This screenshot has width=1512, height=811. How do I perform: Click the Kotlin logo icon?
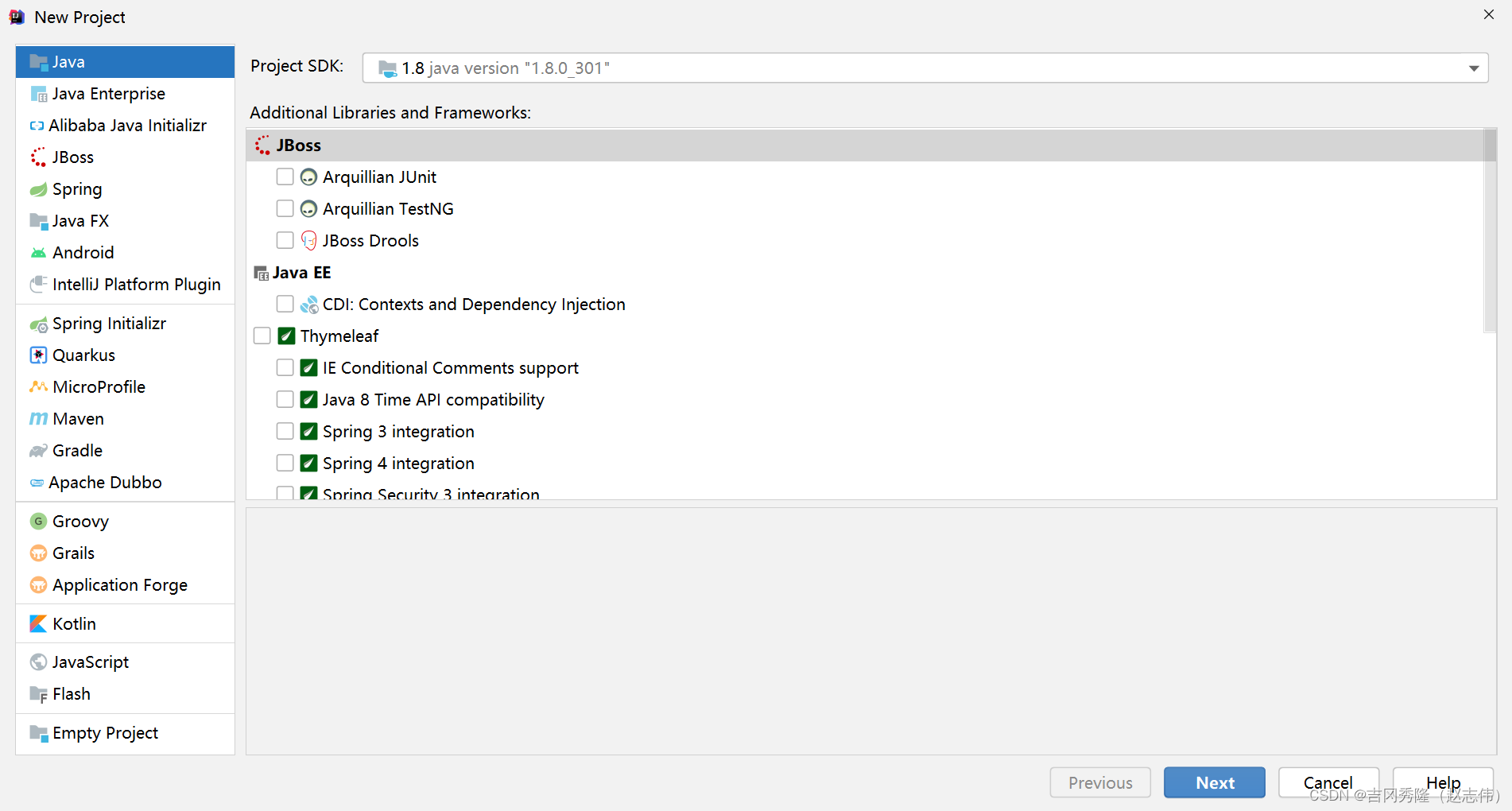pyautogui.click(x=38, y=624)
